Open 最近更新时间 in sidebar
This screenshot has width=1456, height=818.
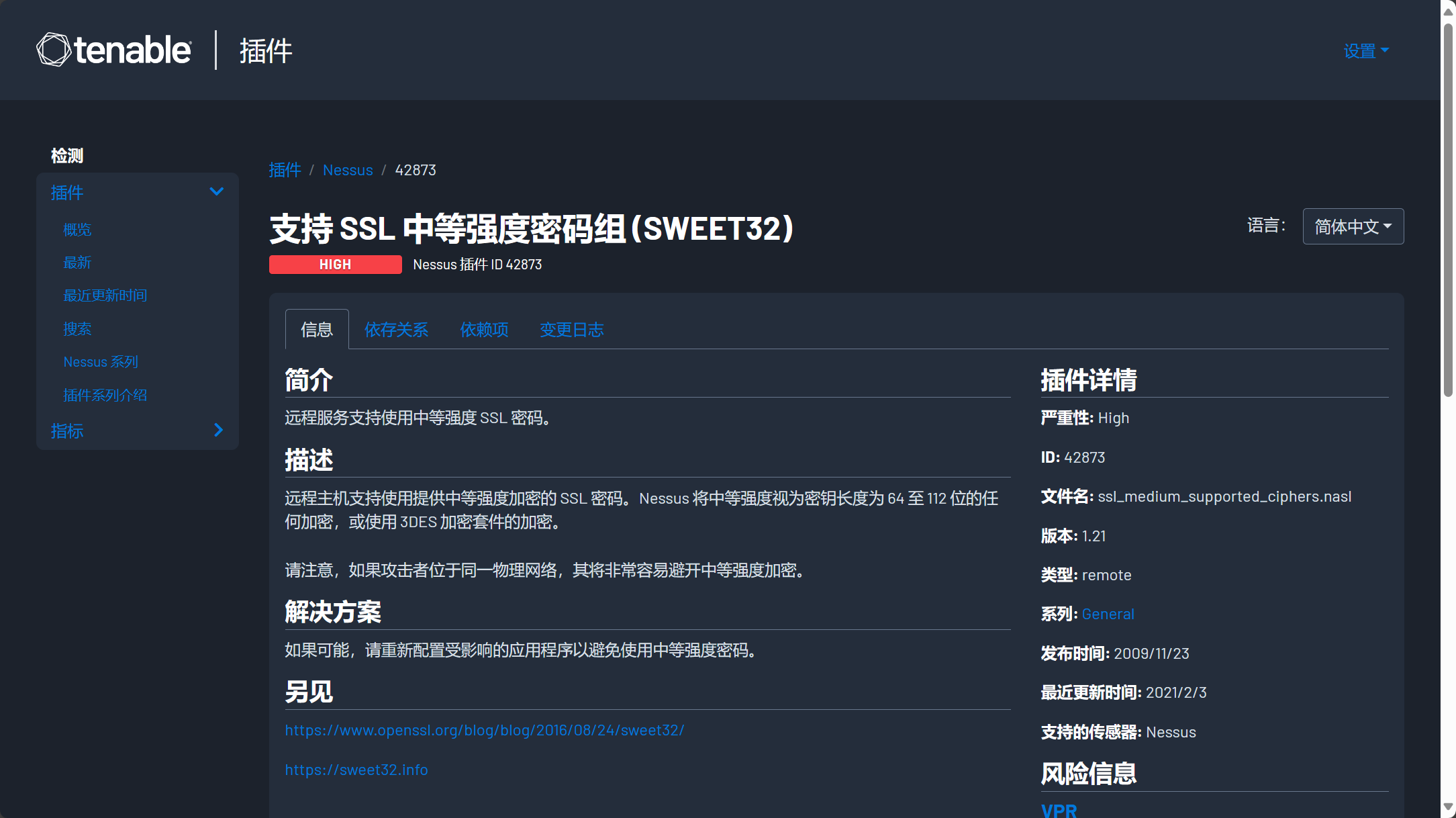(x=105, y=296)
